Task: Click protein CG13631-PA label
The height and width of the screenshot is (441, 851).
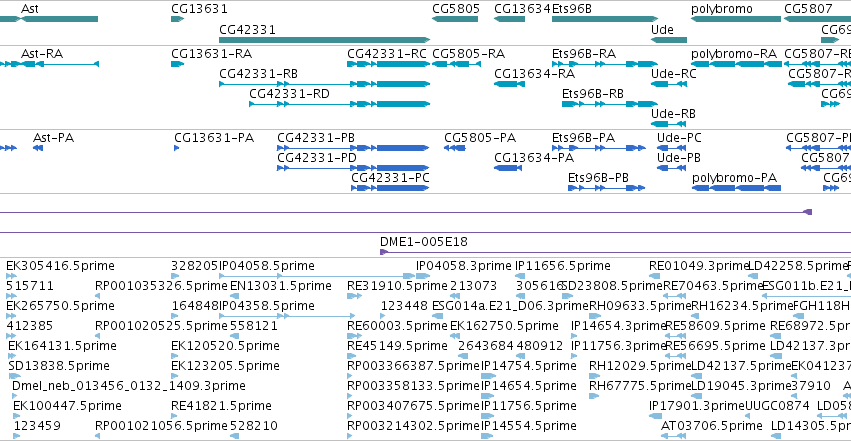Action: tap(214, 138)
